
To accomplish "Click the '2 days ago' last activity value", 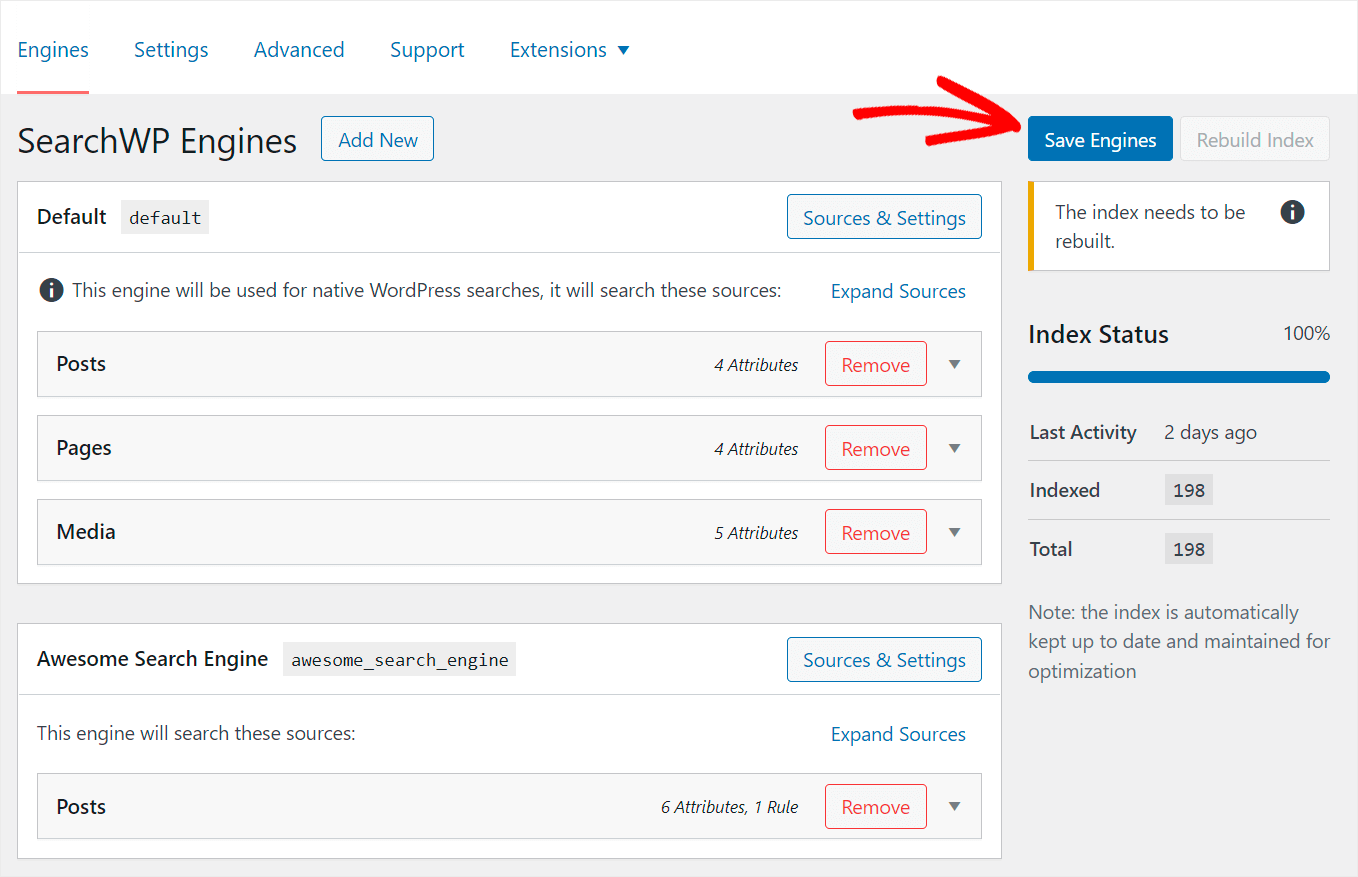I will coord(1210,433).
